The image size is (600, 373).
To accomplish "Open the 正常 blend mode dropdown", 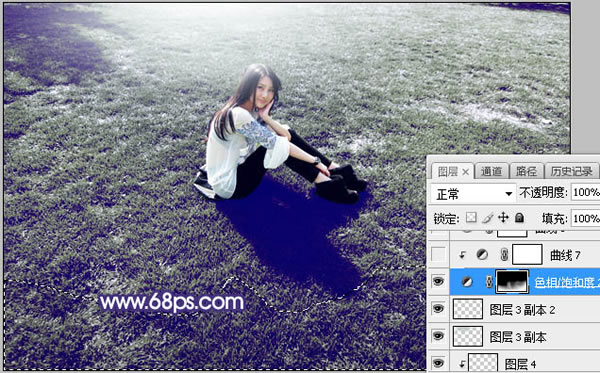I will coord(473,194).
